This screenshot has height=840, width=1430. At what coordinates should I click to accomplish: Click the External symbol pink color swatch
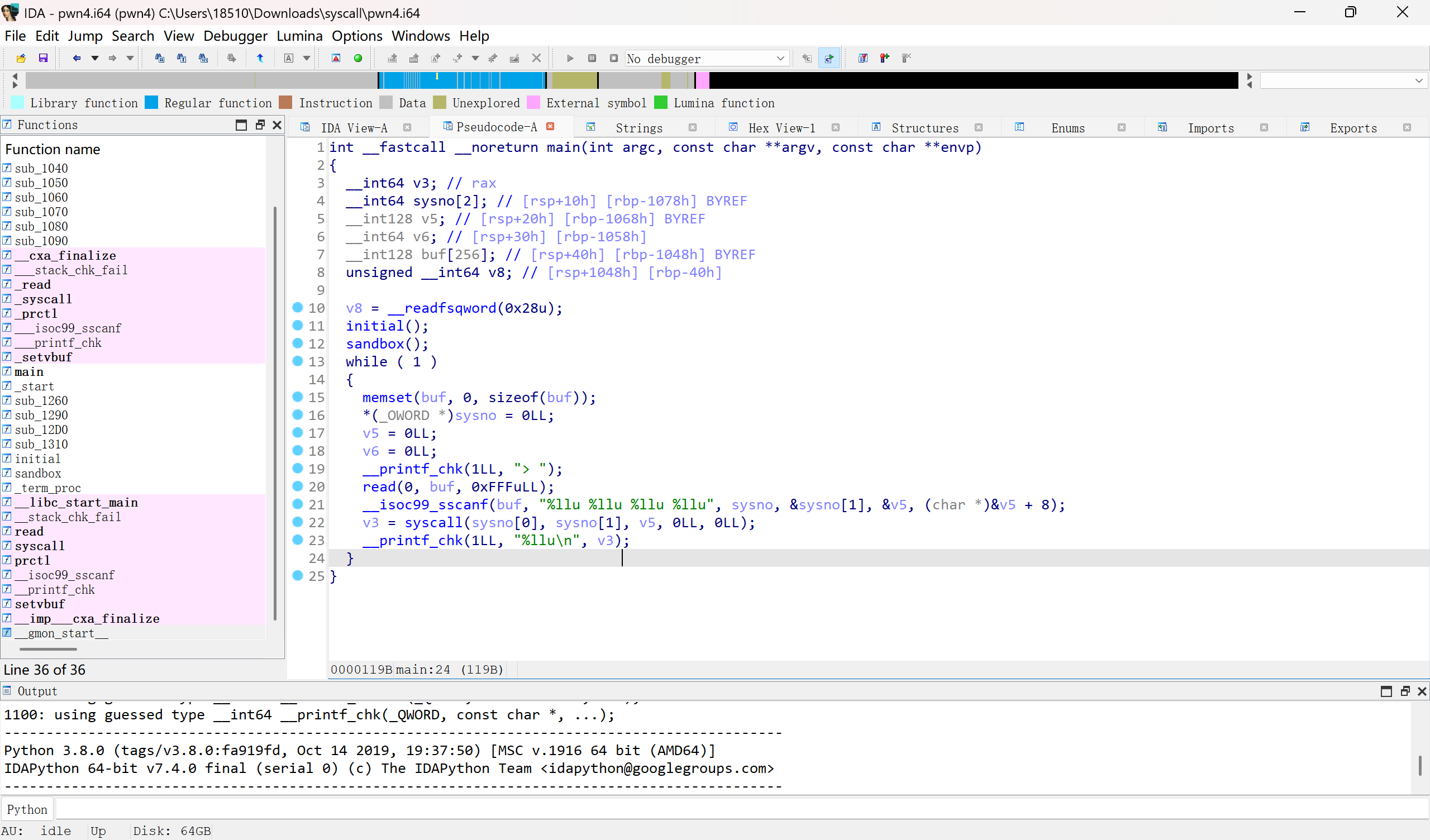pos(533,102)
